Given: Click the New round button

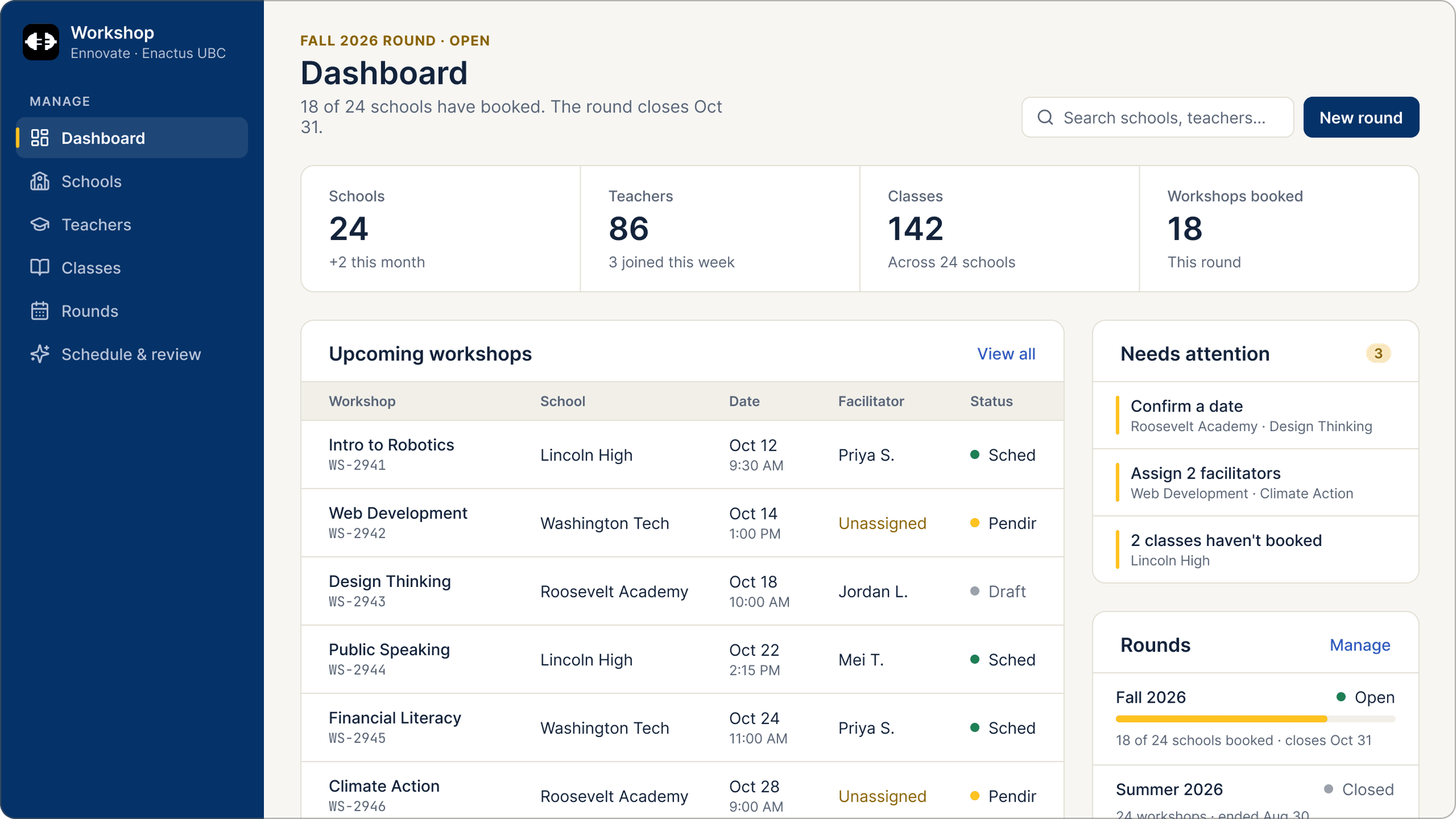Looking at the screenshot, I should (x=1361, y=117).
